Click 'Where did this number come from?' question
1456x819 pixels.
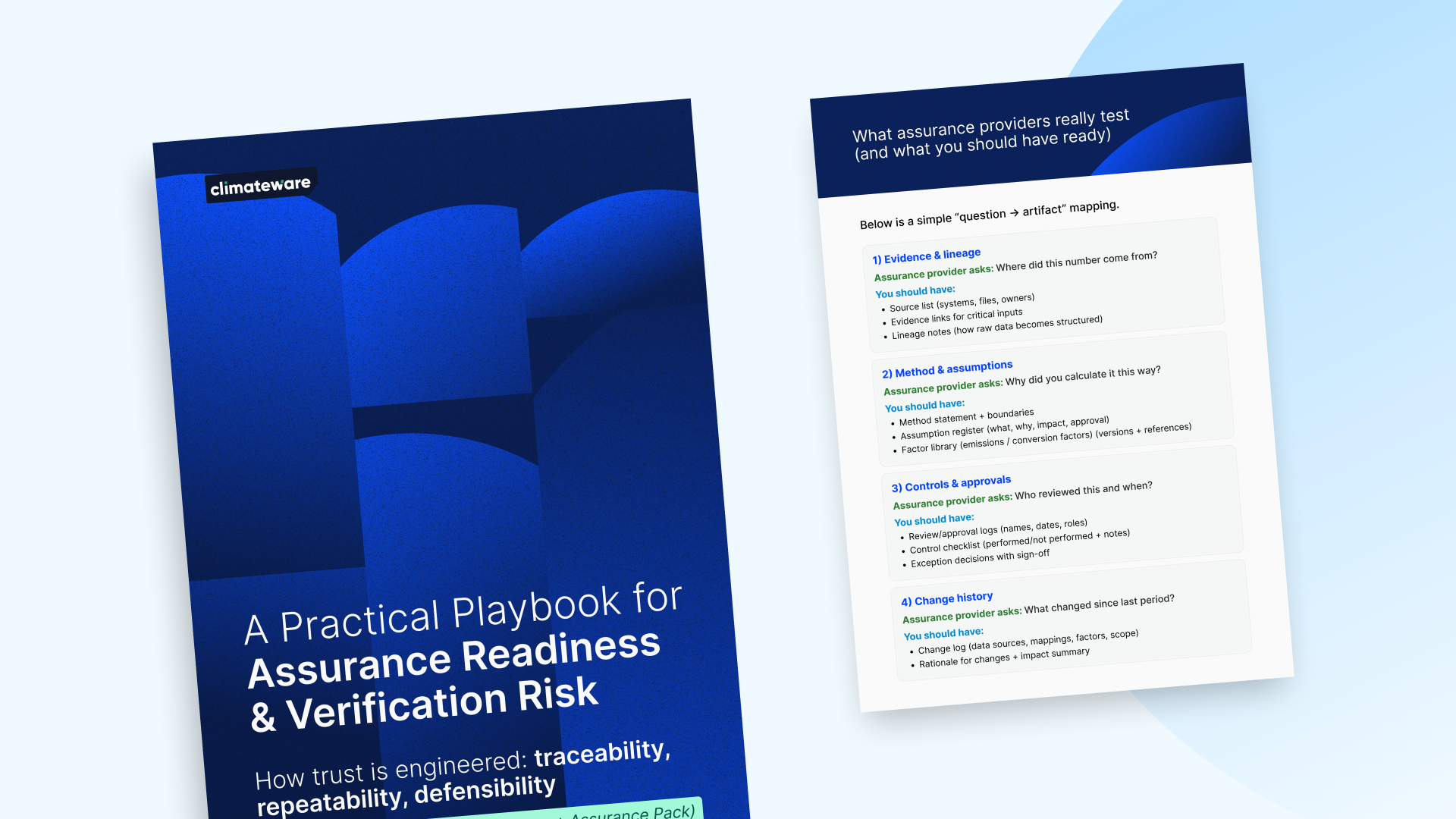(x=1076, y=261)
